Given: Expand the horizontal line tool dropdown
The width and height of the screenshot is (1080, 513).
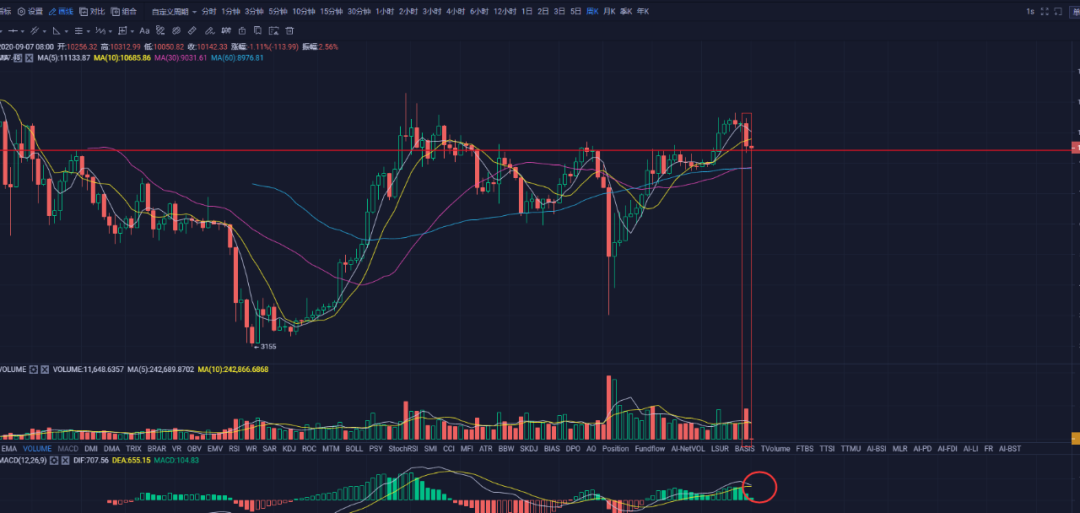Looking at the screenshot, I should coord(23,31).
